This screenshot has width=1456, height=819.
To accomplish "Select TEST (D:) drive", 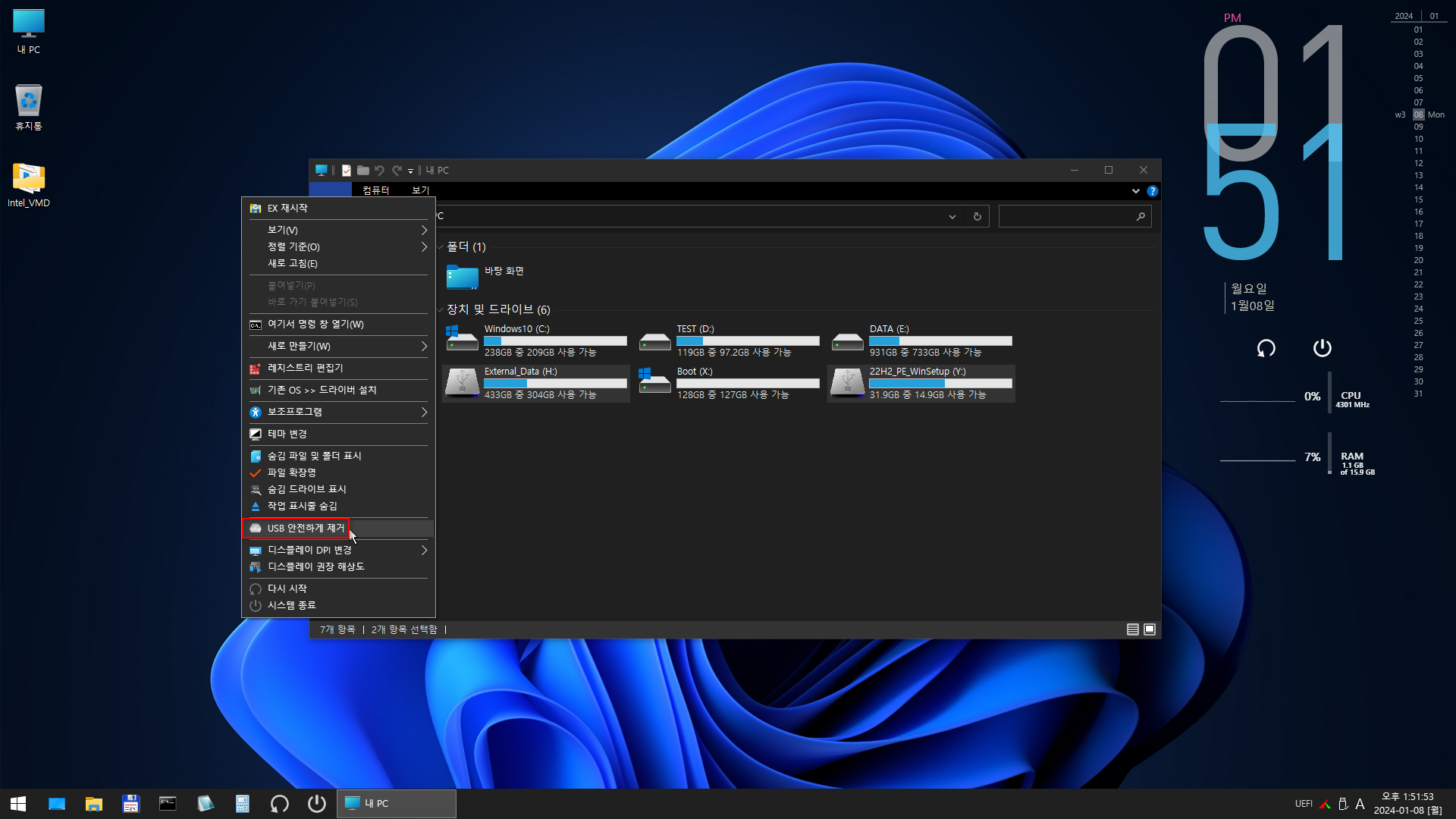I will [x=729, y=340].
